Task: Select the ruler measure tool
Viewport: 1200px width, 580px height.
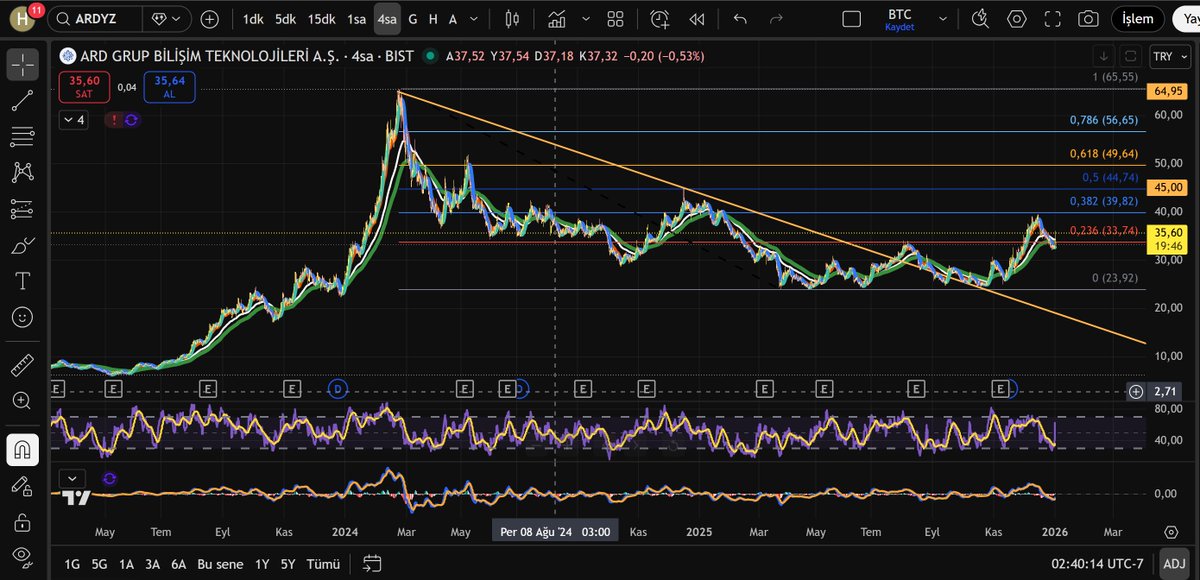Action: coord(22,364)
